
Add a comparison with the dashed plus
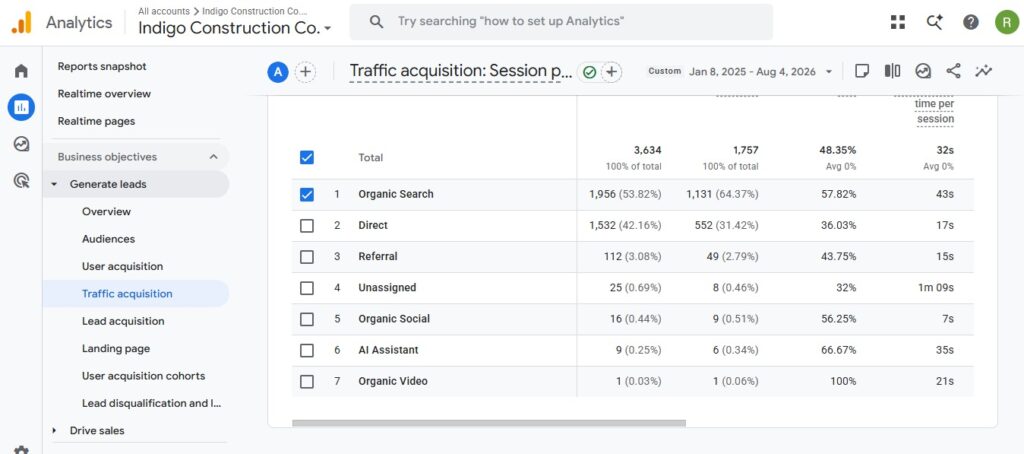pyautogui.click(x=305, y=72)
